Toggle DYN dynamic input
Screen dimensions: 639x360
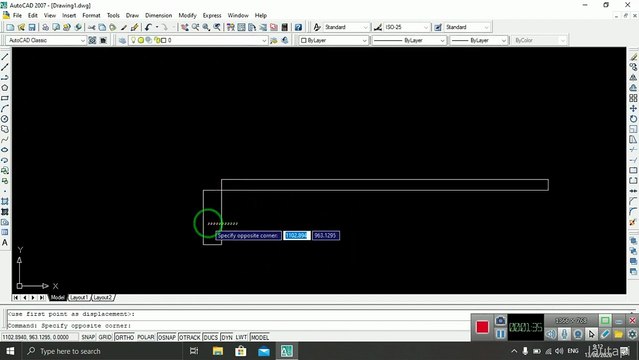pyautogui.click(x=227, y=337)
